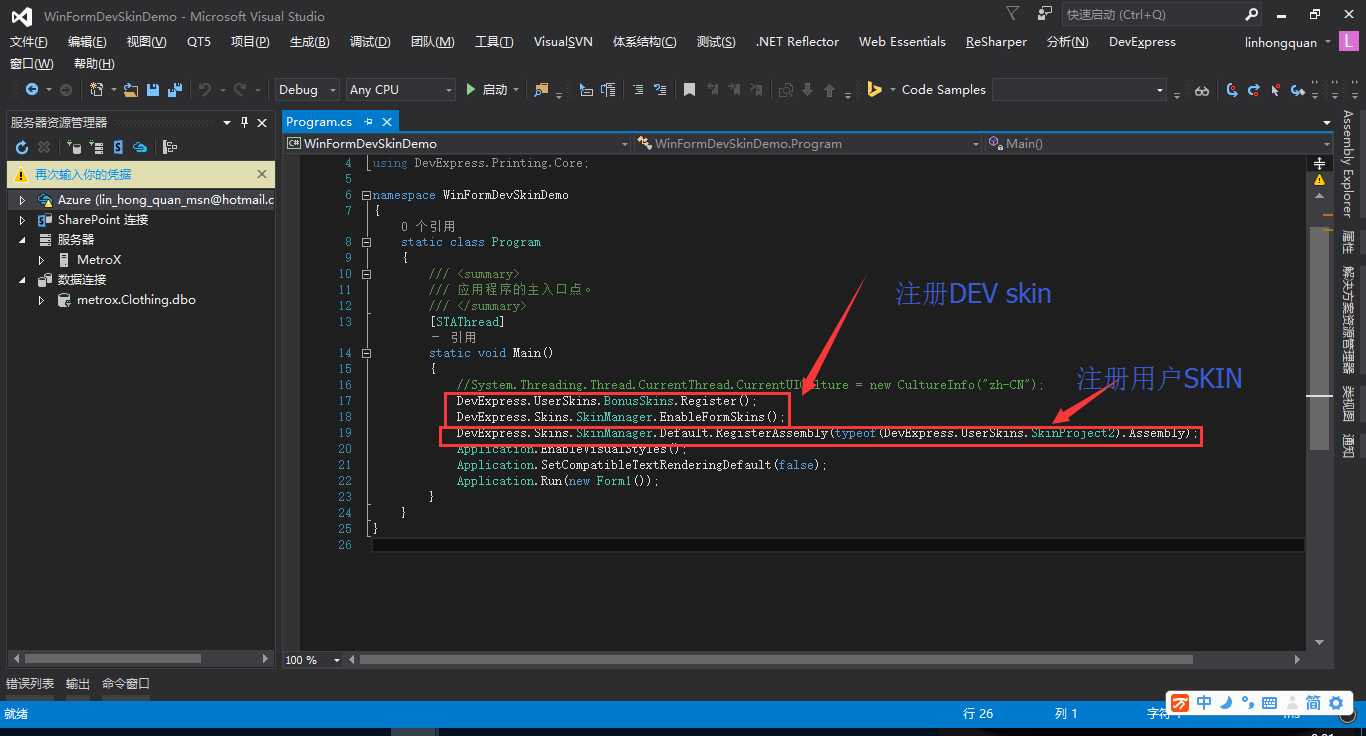Click the glasses icon in toolbar
The image size is (1366, 736).
1202,90
